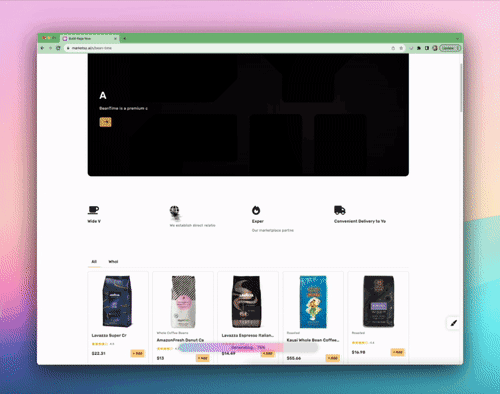Screen dimensions: 500x394
Task: Reload the page with refresh icon
Action: [58, 48]
